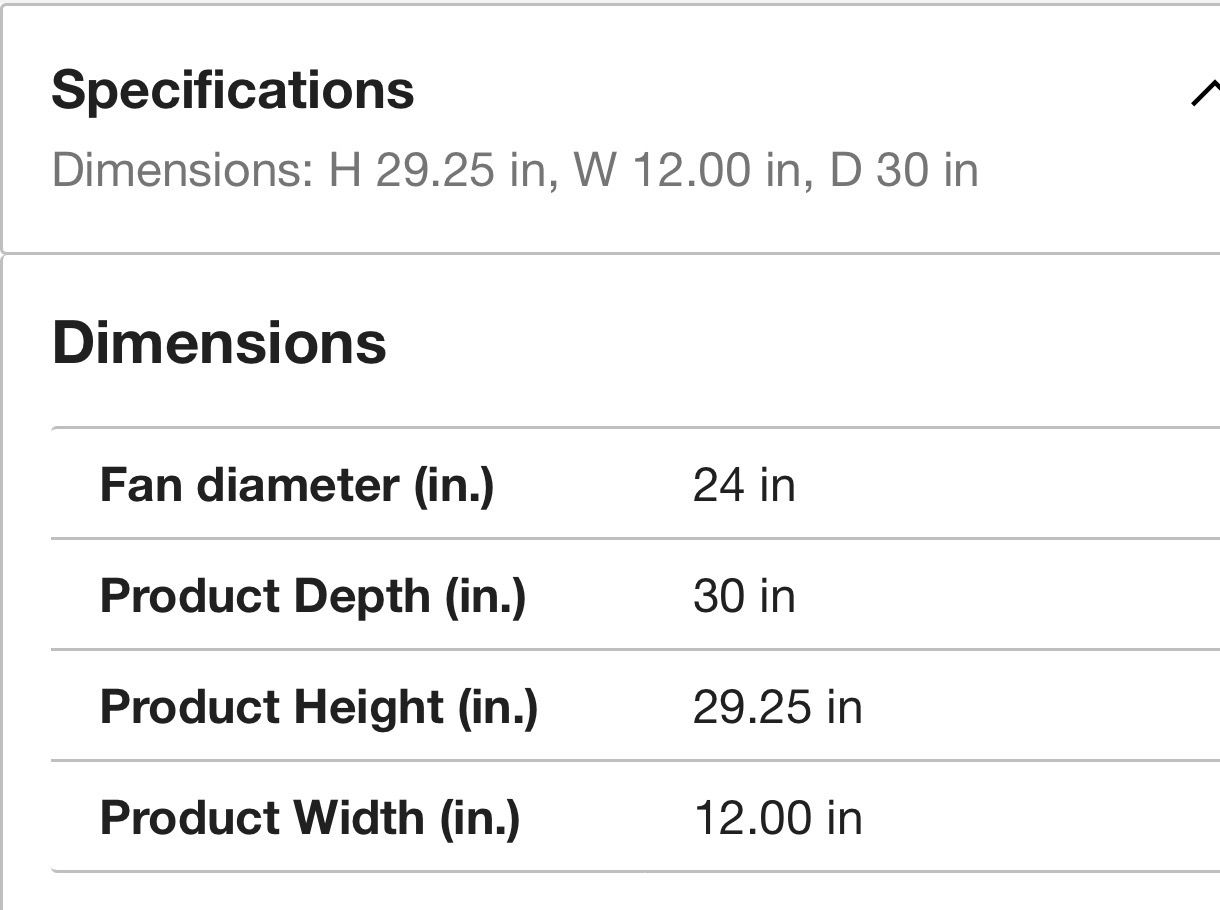Click the Specifications heading
Viewport: 1220px width, 910px height.
pos(232,90)
